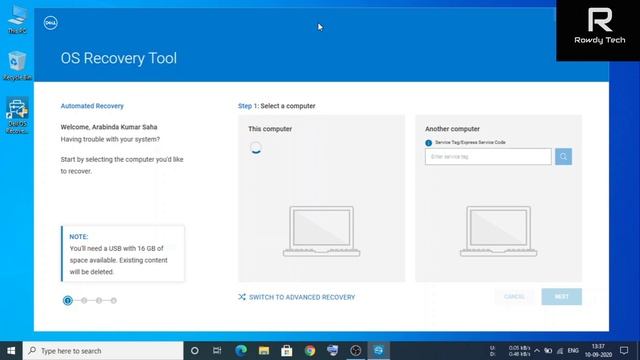
Task: Click the Automated Recovery heading
Action: tap(92, 106)
